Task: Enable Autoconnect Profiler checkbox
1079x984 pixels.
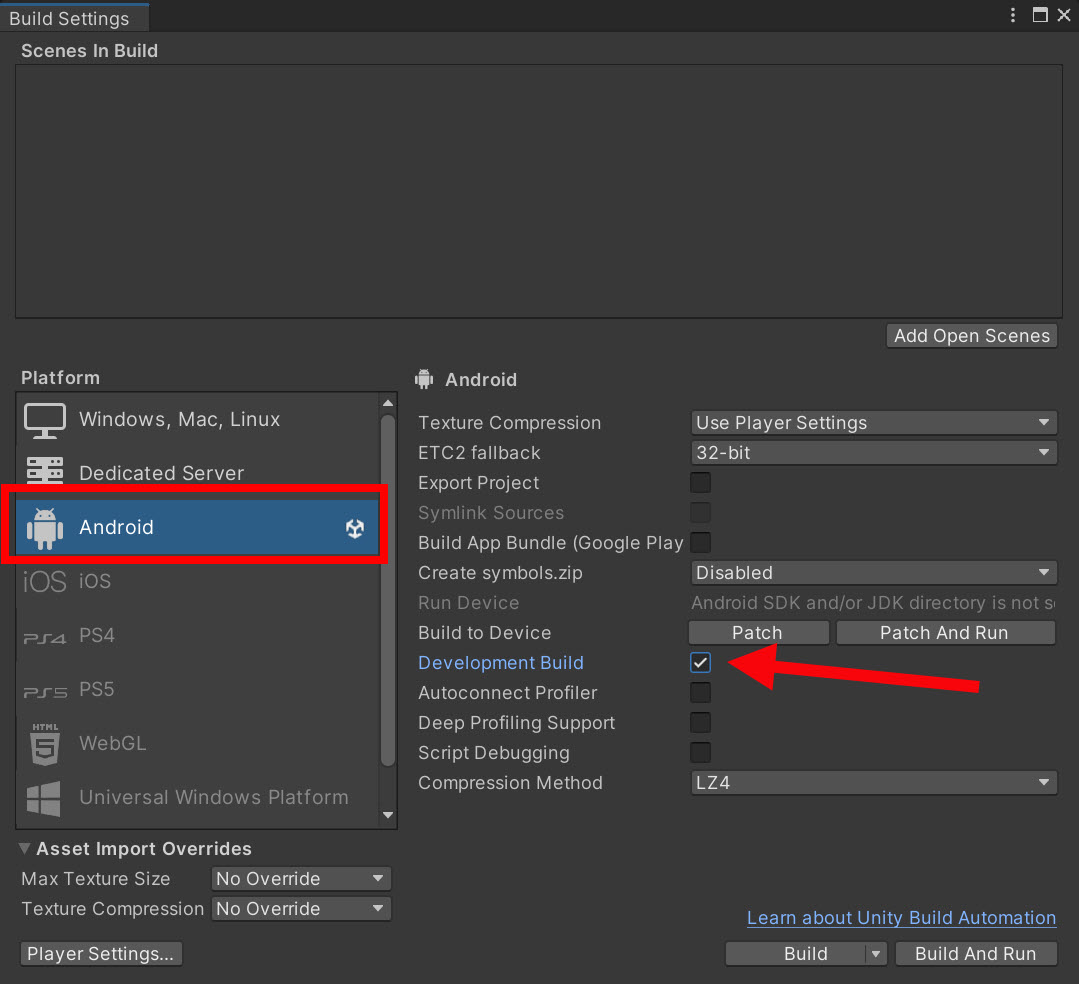Action: (x=701, y=692)
